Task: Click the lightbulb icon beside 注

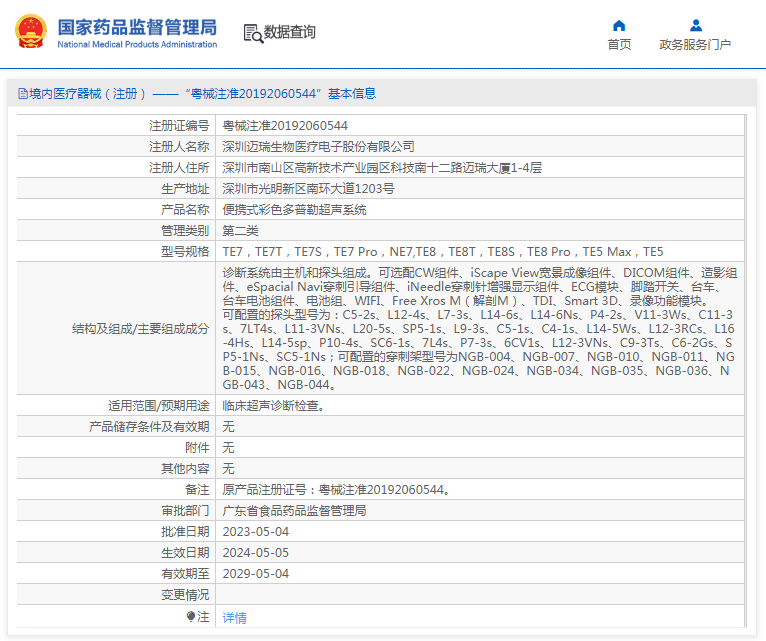Action: click(x=191, y=617)
